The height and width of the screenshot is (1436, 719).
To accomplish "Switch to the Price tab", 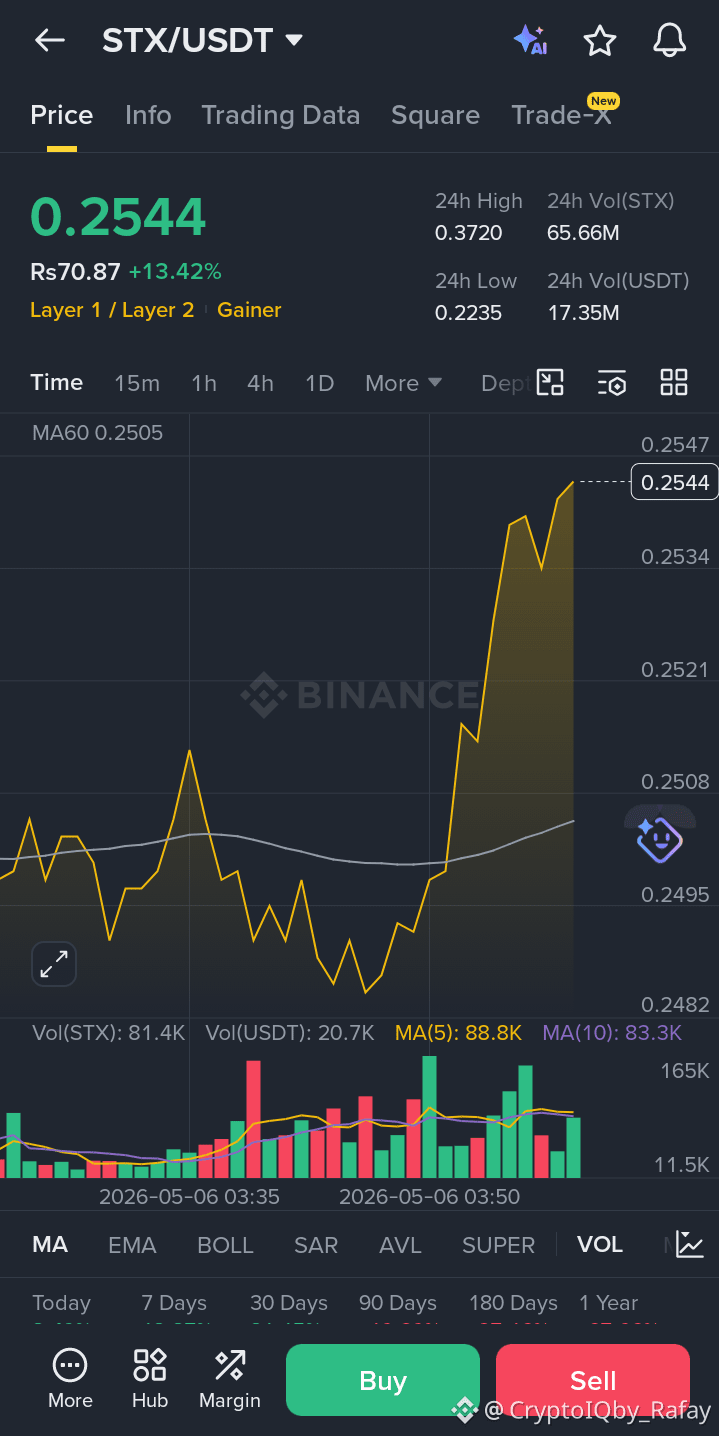I will 62,115.
